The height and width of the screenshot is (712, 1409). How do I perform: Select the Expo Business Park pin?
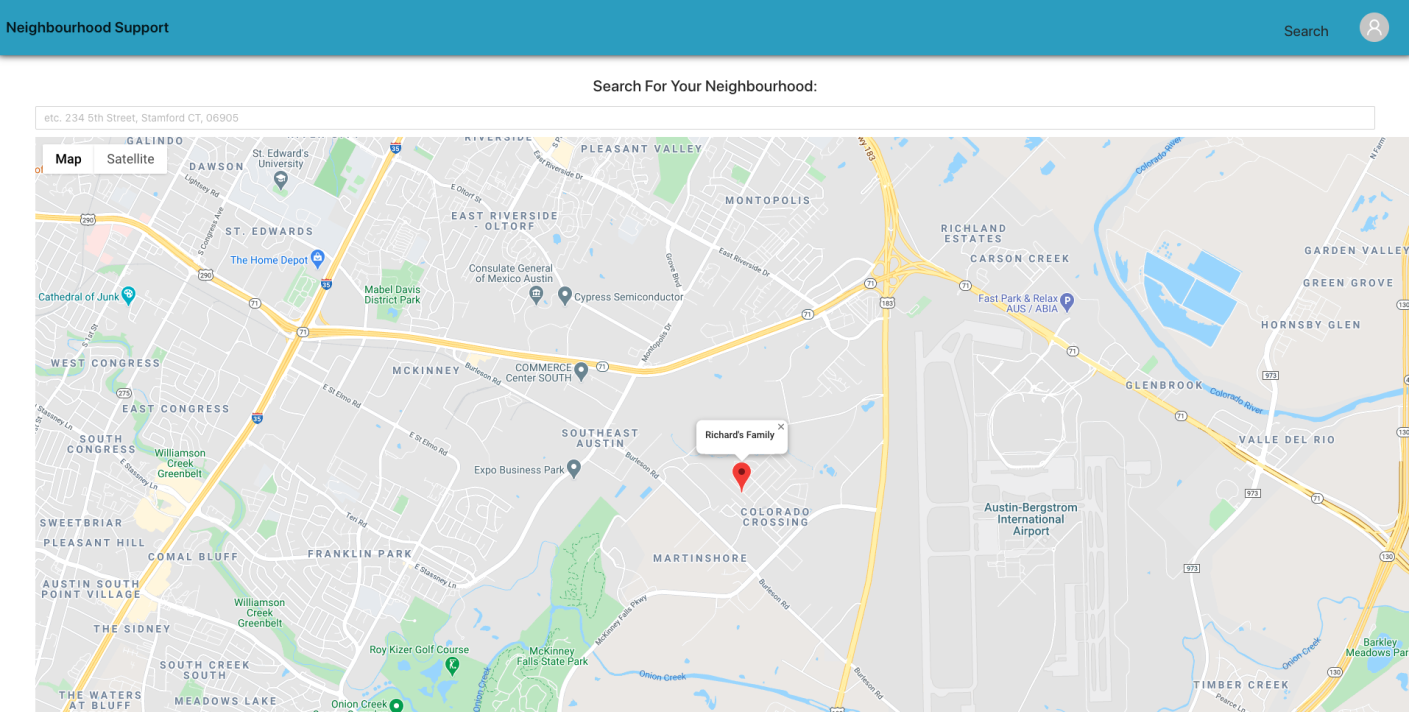coord(574,468)
